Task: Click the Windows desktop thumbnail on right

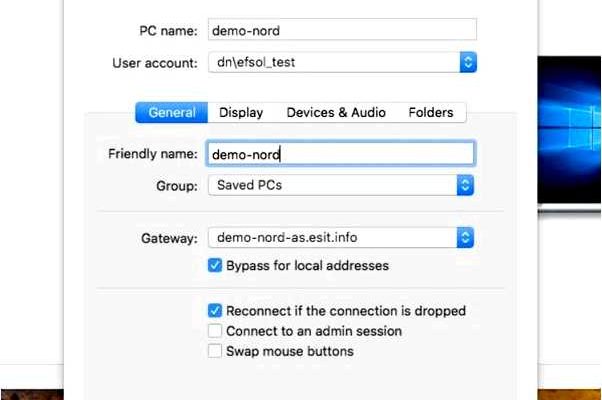Action: click(570, 130)
